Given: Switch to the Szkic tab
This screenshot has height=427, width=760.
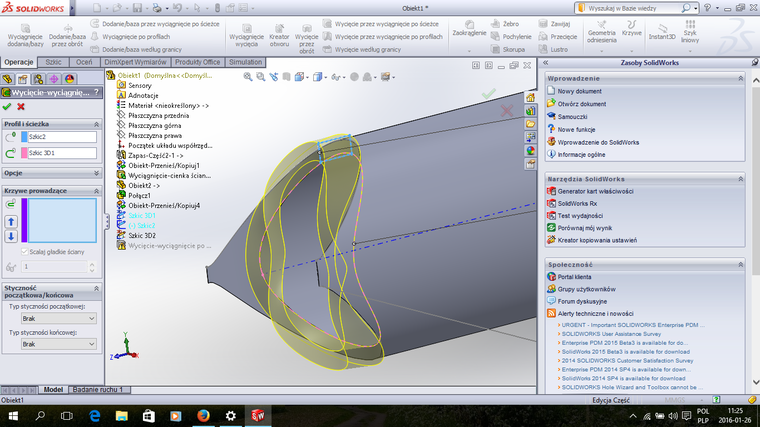Looking at the screenshot, I should (53, 62).
